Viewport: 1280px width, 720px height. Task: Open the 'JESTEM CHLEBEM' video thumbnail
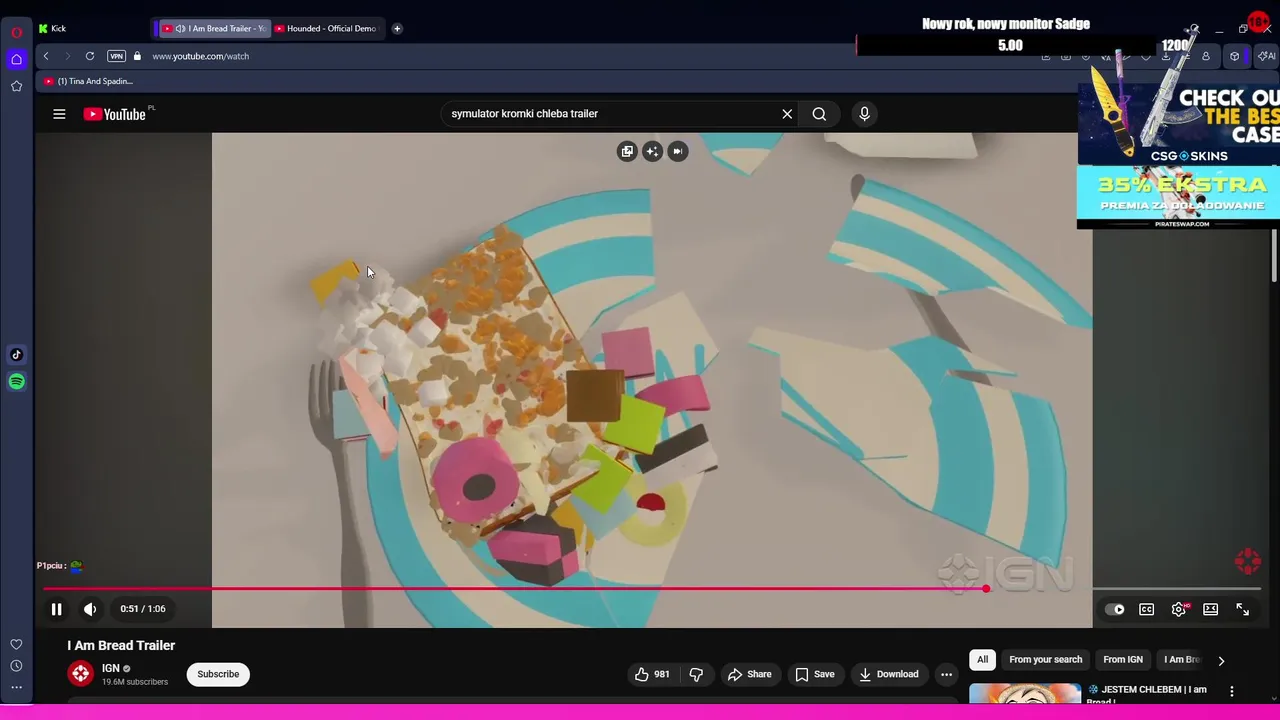[x=1025, y=694]
